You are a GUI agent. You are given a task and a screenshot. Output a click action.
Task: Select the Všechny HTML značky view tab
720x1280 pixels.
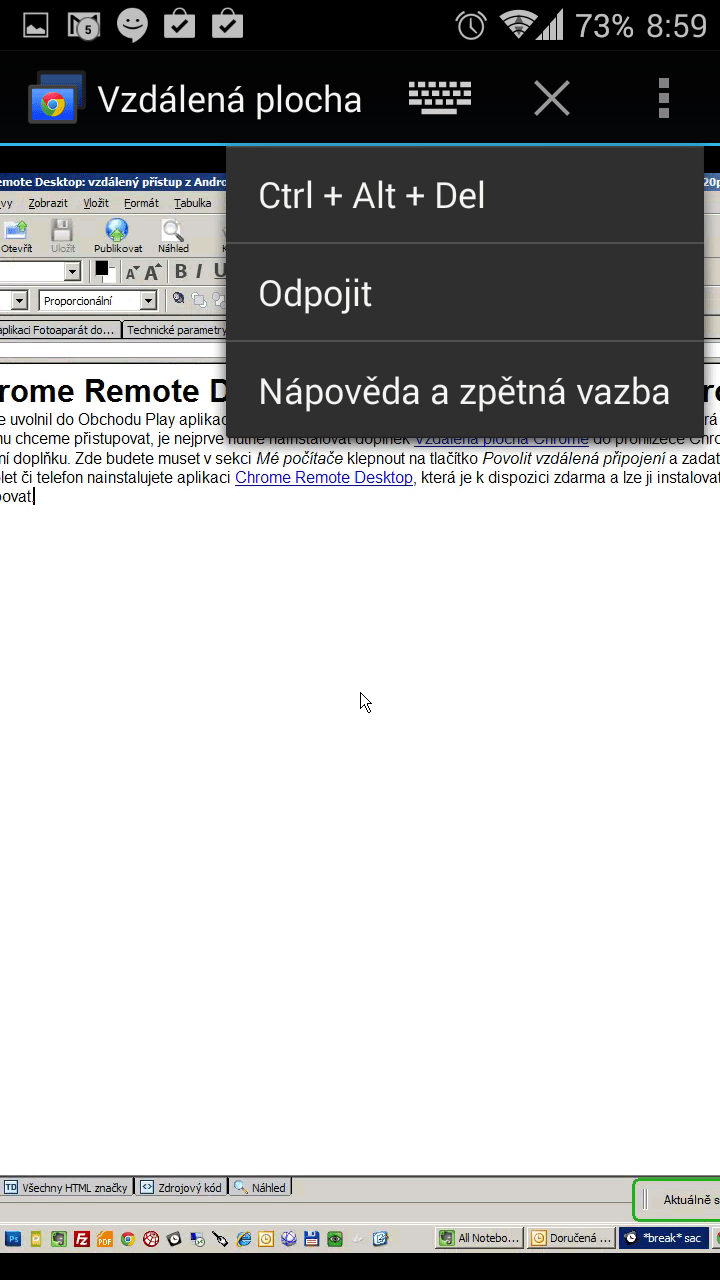point(67,1188)
